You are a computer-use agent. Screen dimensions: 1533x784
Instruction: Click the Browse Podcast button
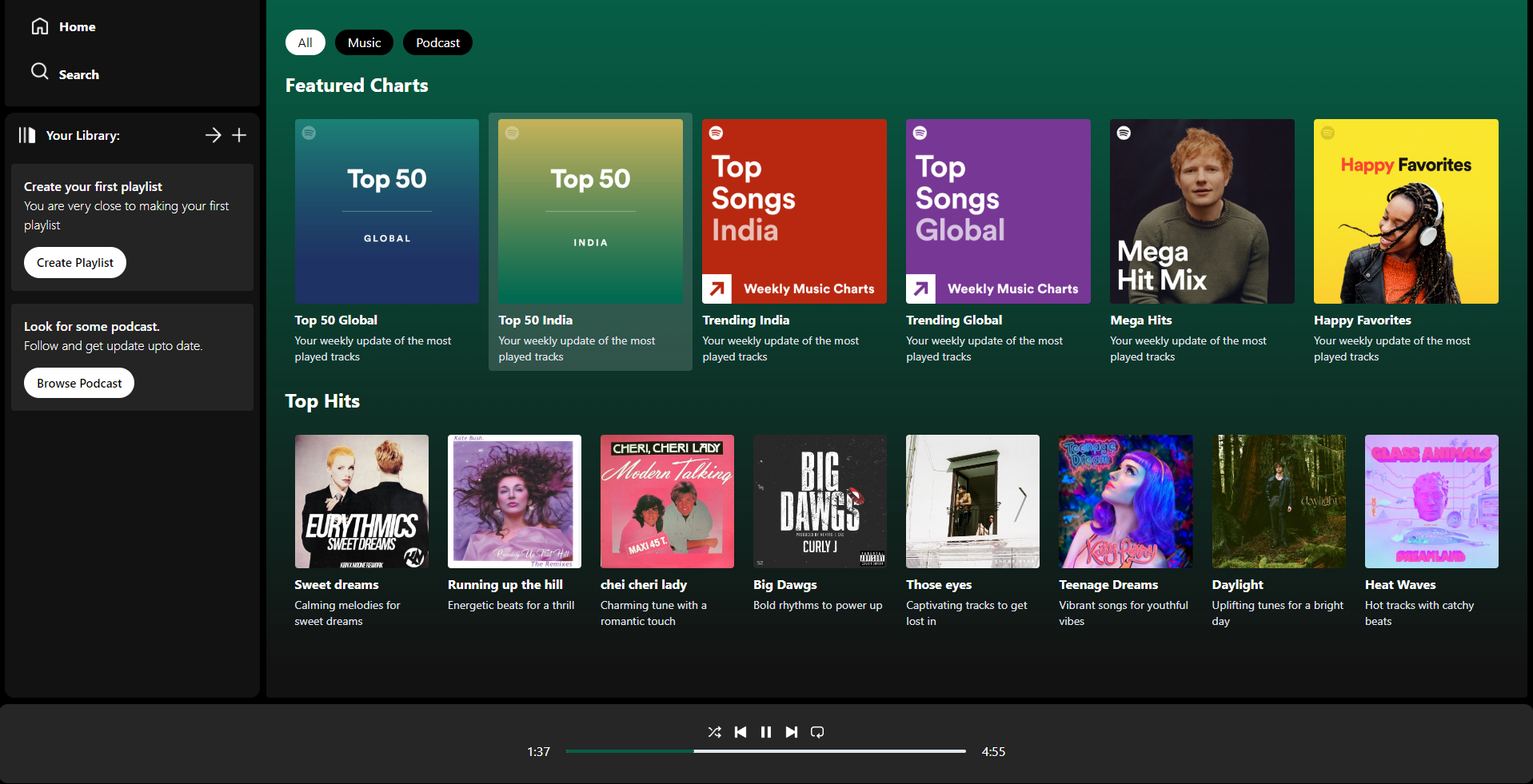[x=79, y=383]
